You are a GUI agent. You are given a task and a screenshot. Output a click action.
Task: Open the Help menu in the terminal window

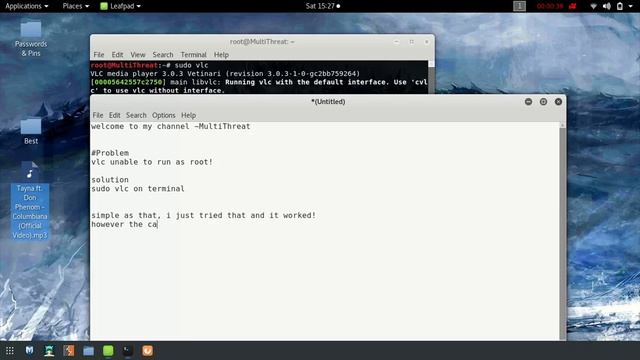pyautogui.click(x=221, y=55)
